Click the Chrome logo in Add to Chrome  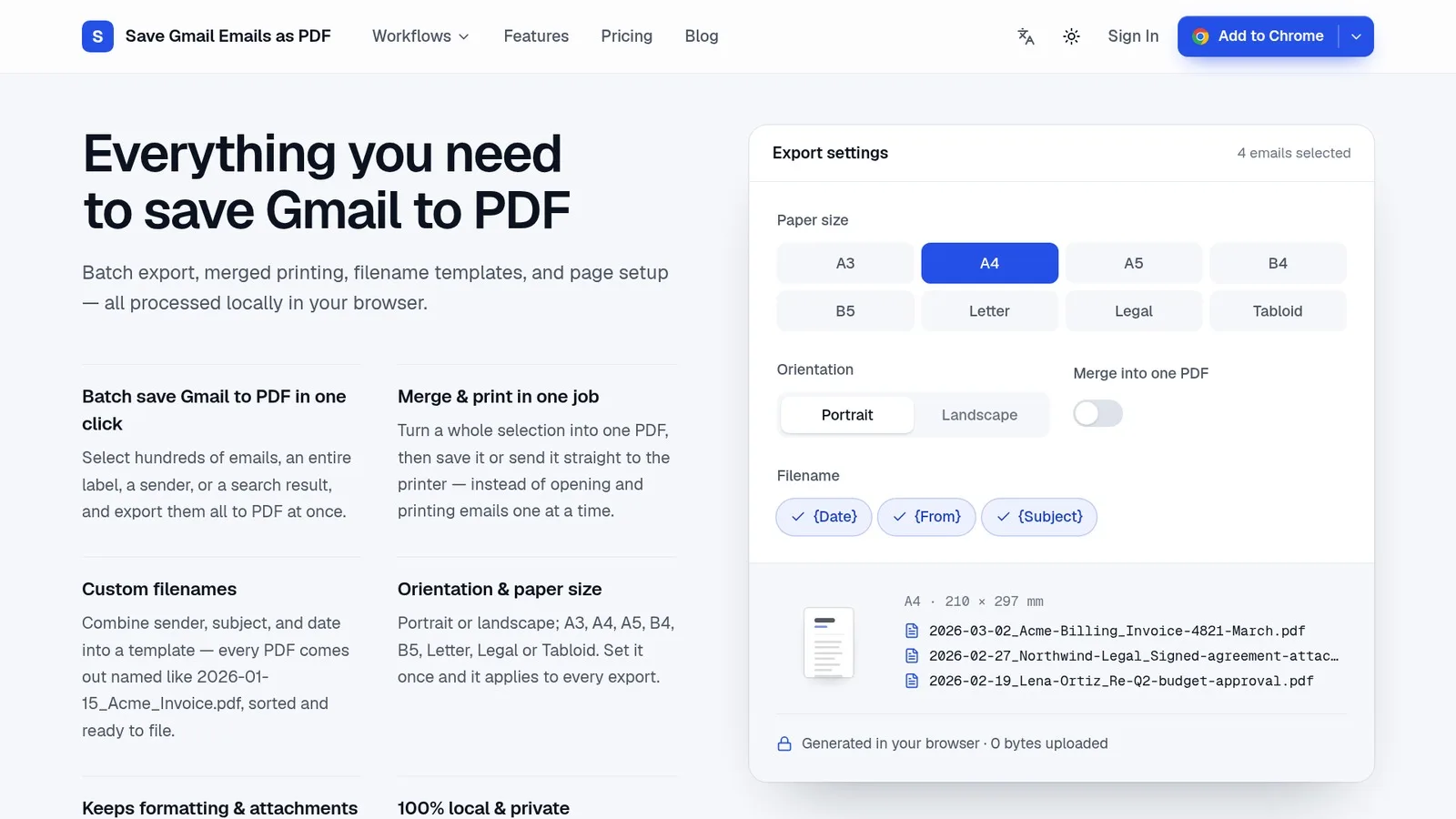pyautogui.click(x=1201, y=36)
